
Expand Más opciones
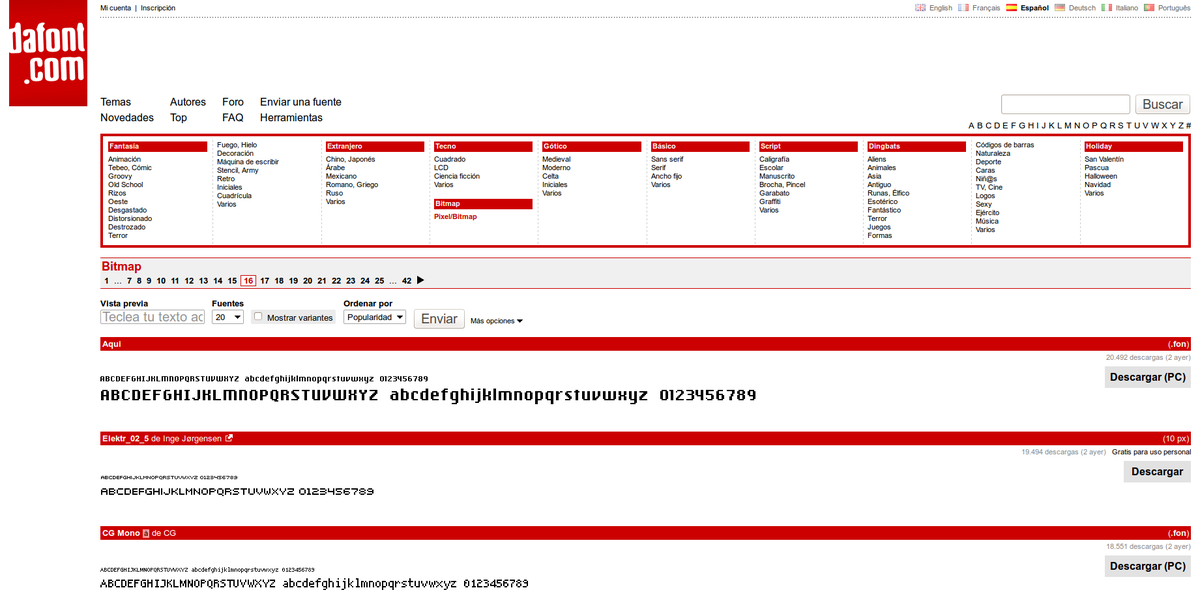[496, 321]
